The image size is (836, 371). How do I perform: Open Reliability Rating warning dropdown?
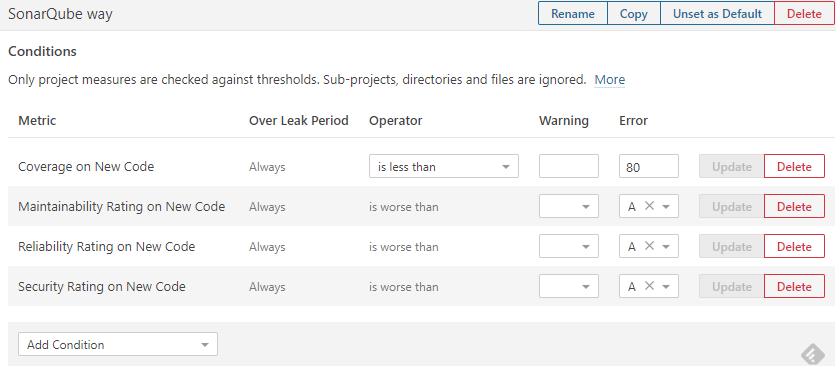[568, 246]
